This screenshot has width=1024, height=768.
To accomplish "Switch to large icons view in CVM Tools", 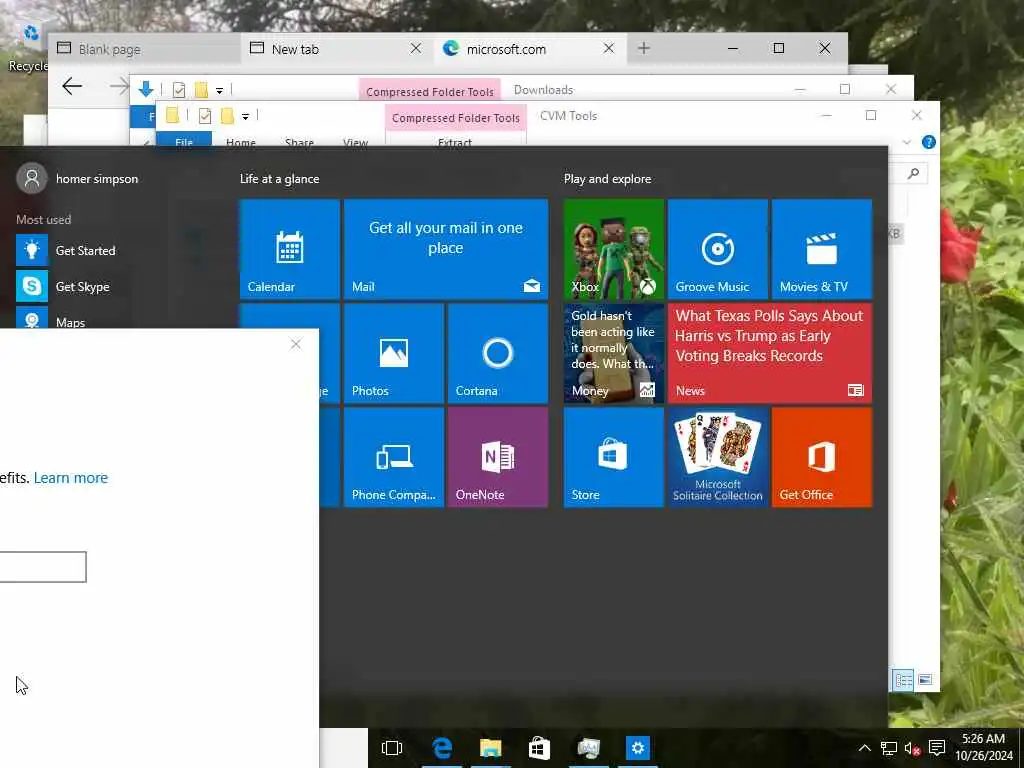I will (x=925, y=680).
